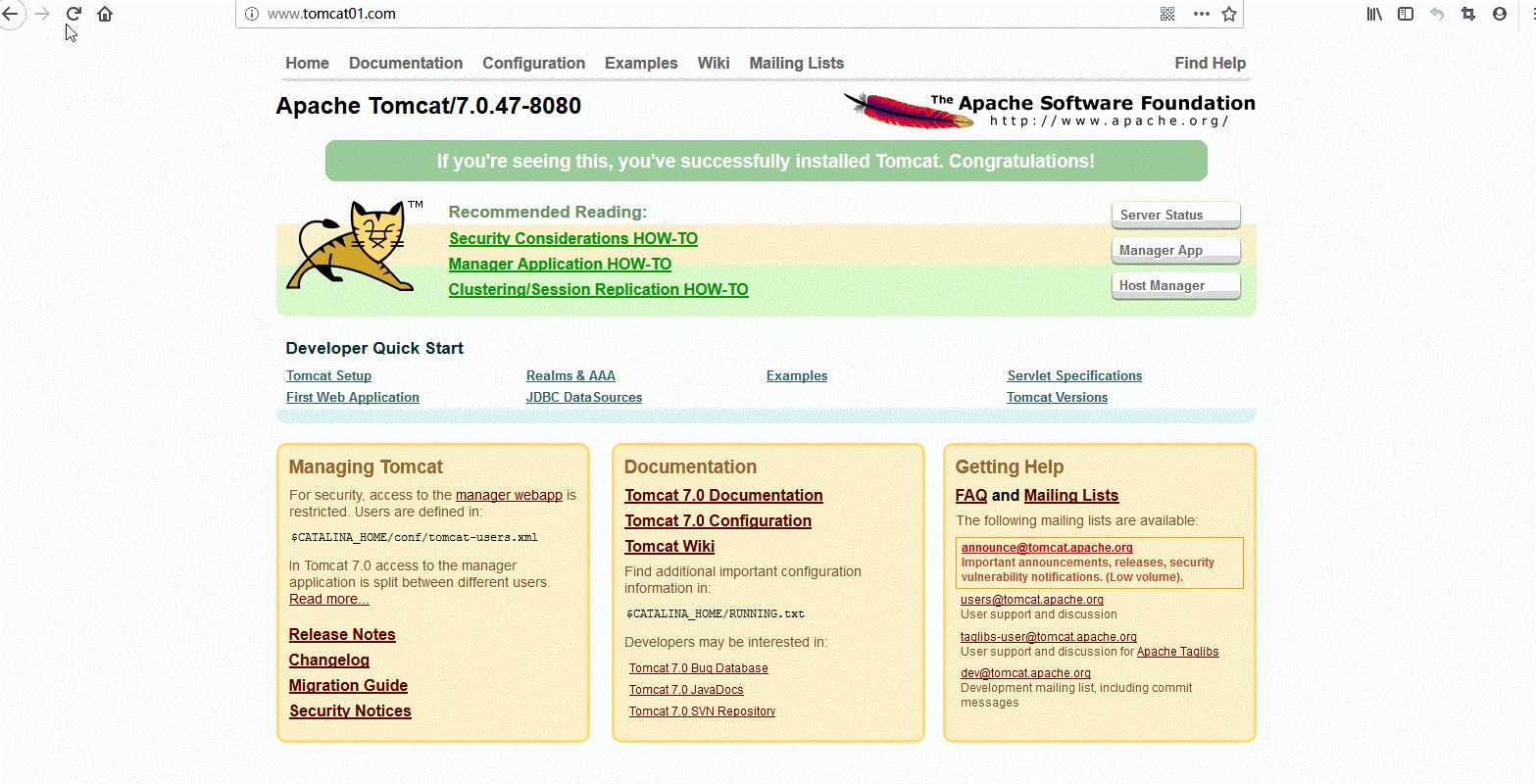The image size is (1536, 784).
Task: Click taglibs-user@tomcat.apache.org link
Action: click(1049, 637)
